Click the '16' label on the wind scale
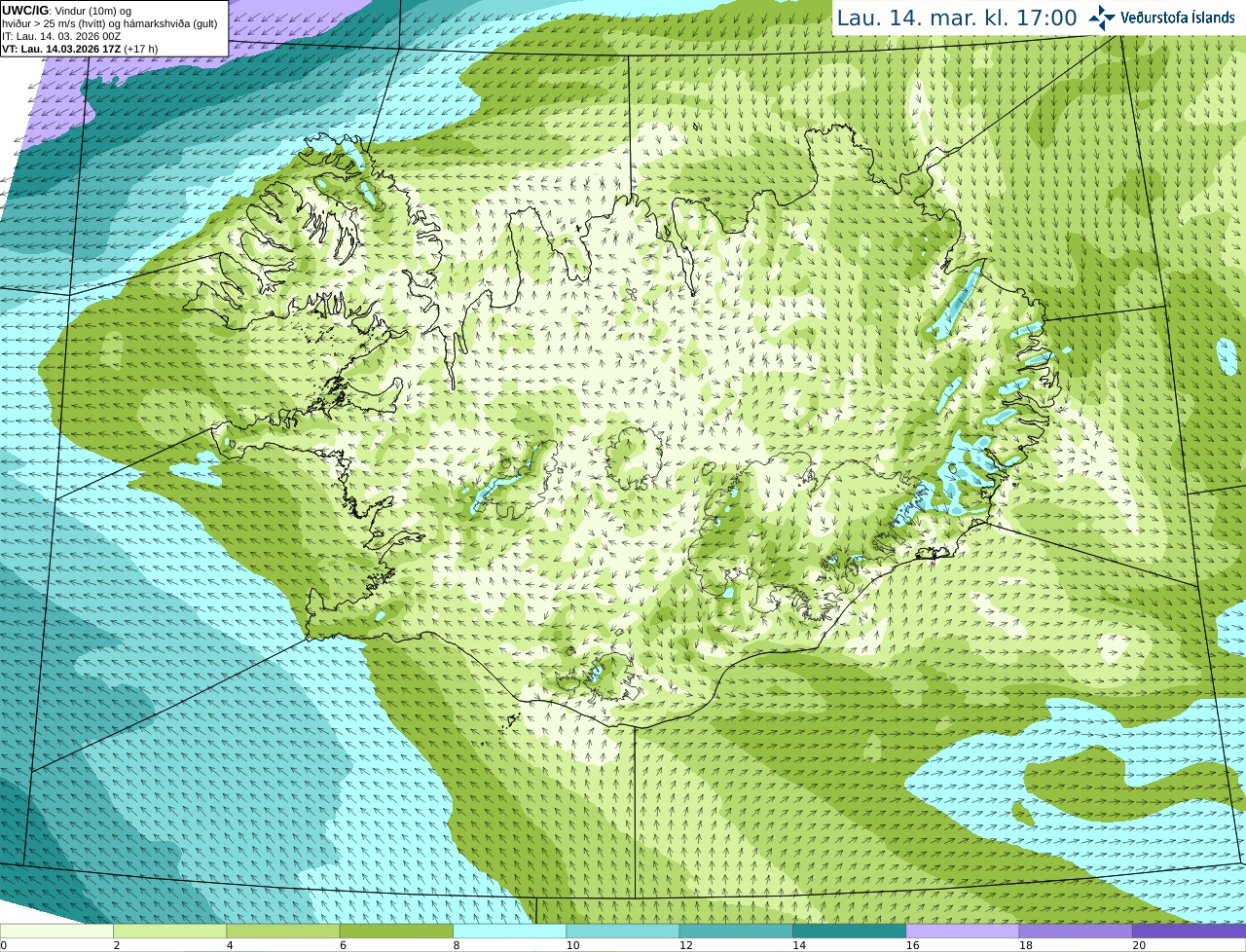The width and height of the screenshot is (1246, 952). [911, 945]
